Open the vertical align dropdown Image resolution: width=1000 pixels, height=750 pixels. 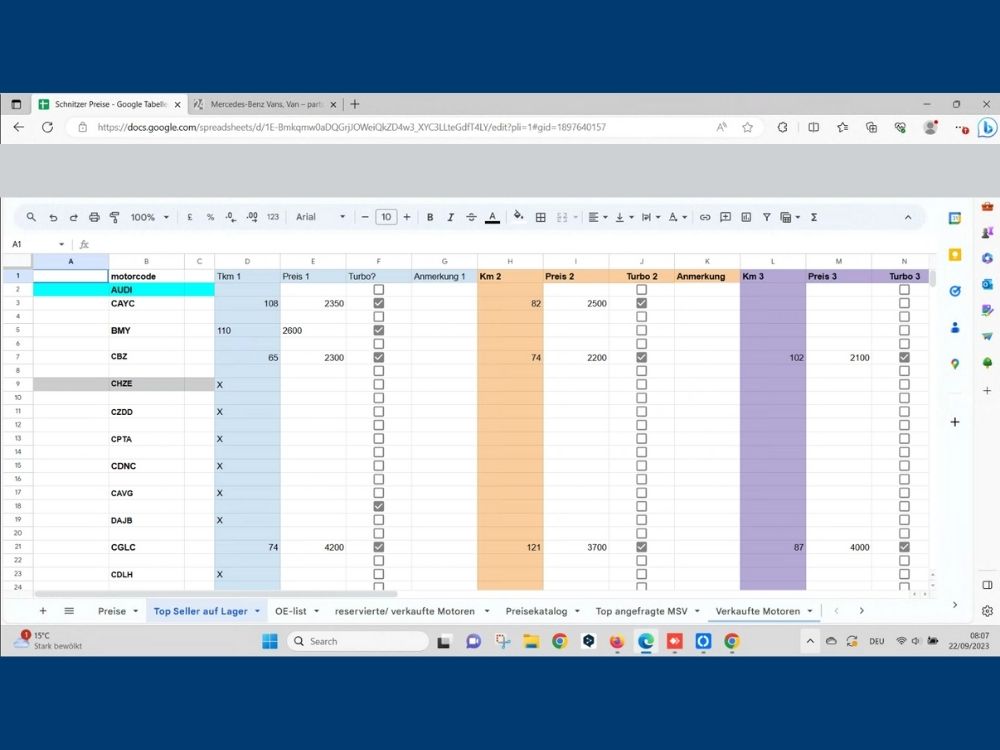(x=624, y=217)
